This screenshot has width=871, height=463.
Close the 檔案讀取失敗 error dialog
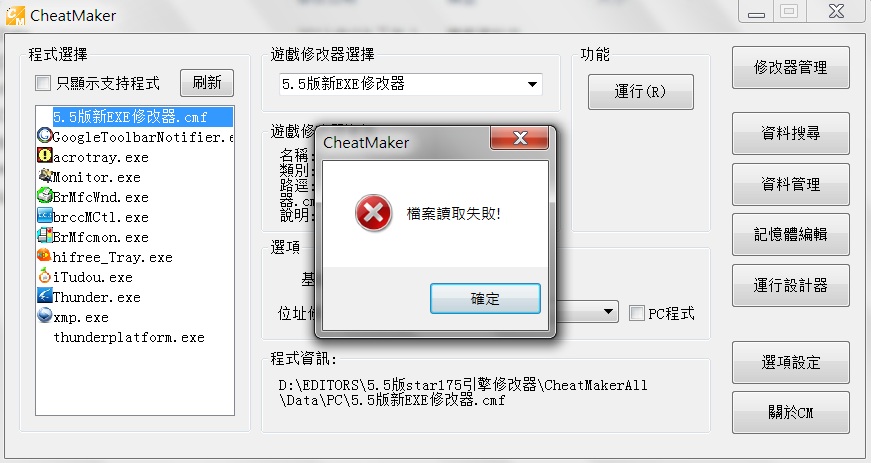pyautogui.click(x=520, y=138)
